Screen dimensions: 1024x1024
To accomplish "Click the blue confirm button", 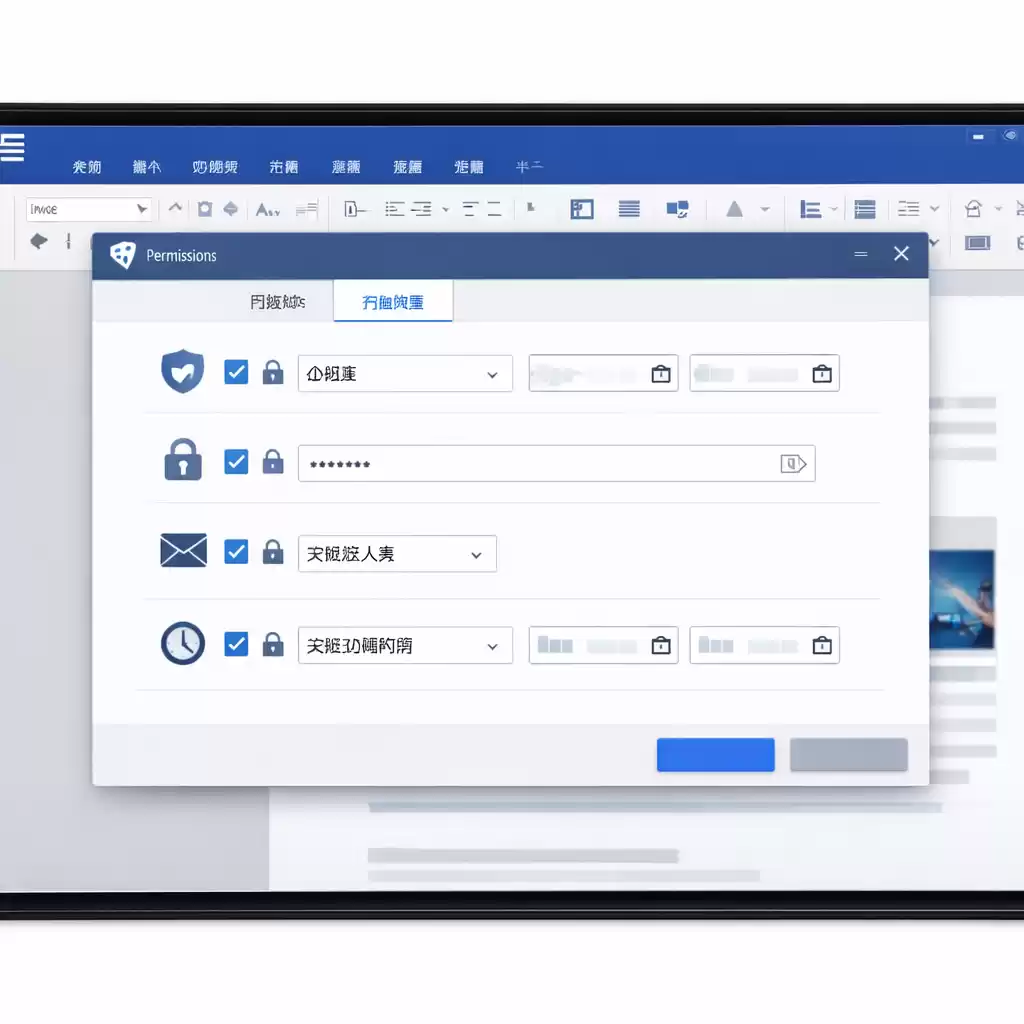I will pyautogui.click(x=715, y=754).
